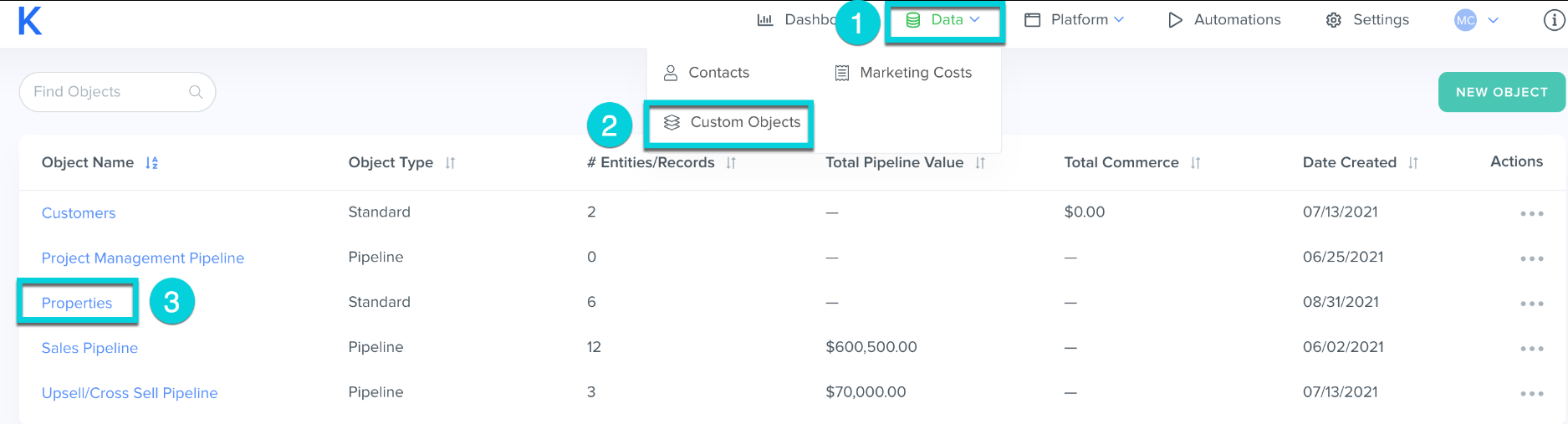Click the blue K logo
The width and height of the screenshot is (1568, 424).
tap(30, 20)
